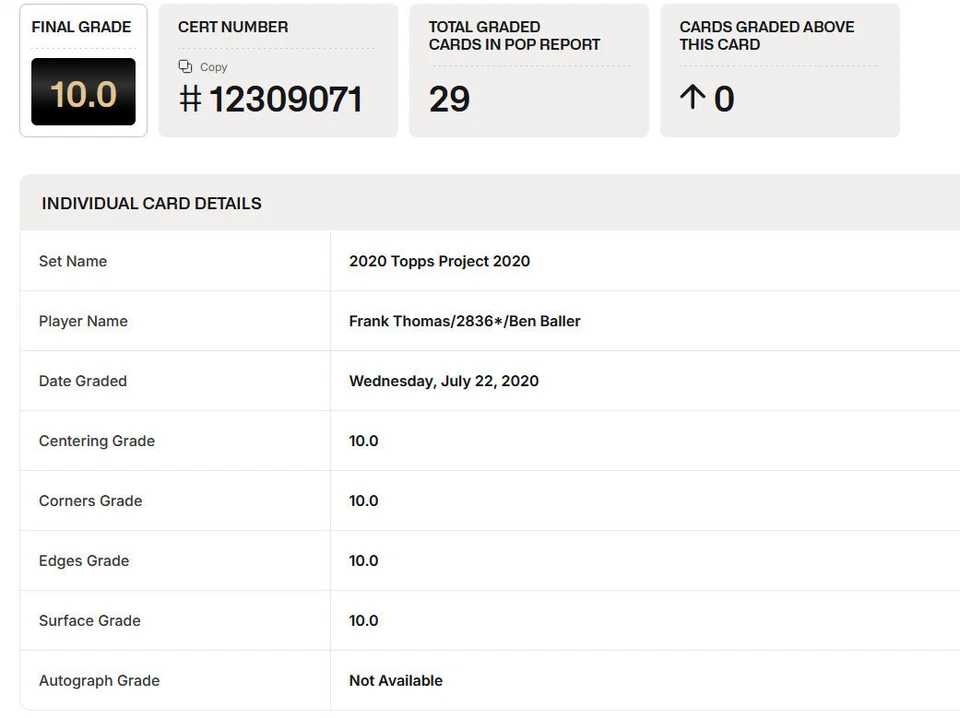
Task: Click the hash symbol before cert number
Action: 190,99
